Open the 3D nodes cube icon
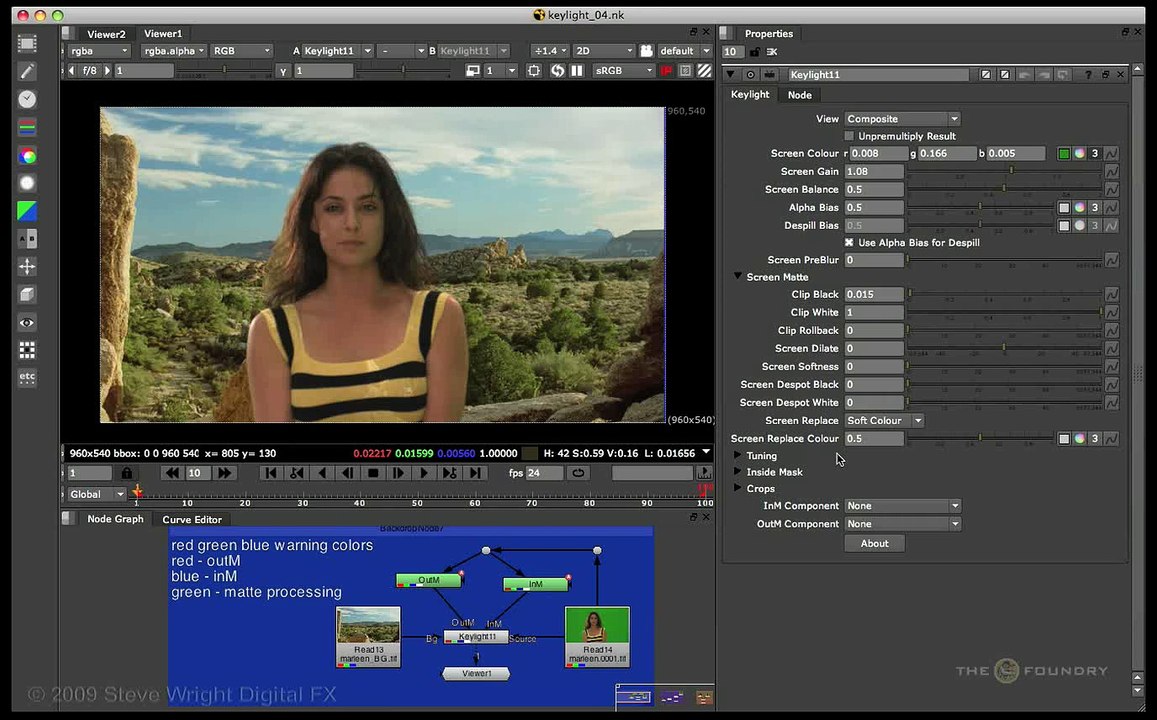 click(27, 294)
